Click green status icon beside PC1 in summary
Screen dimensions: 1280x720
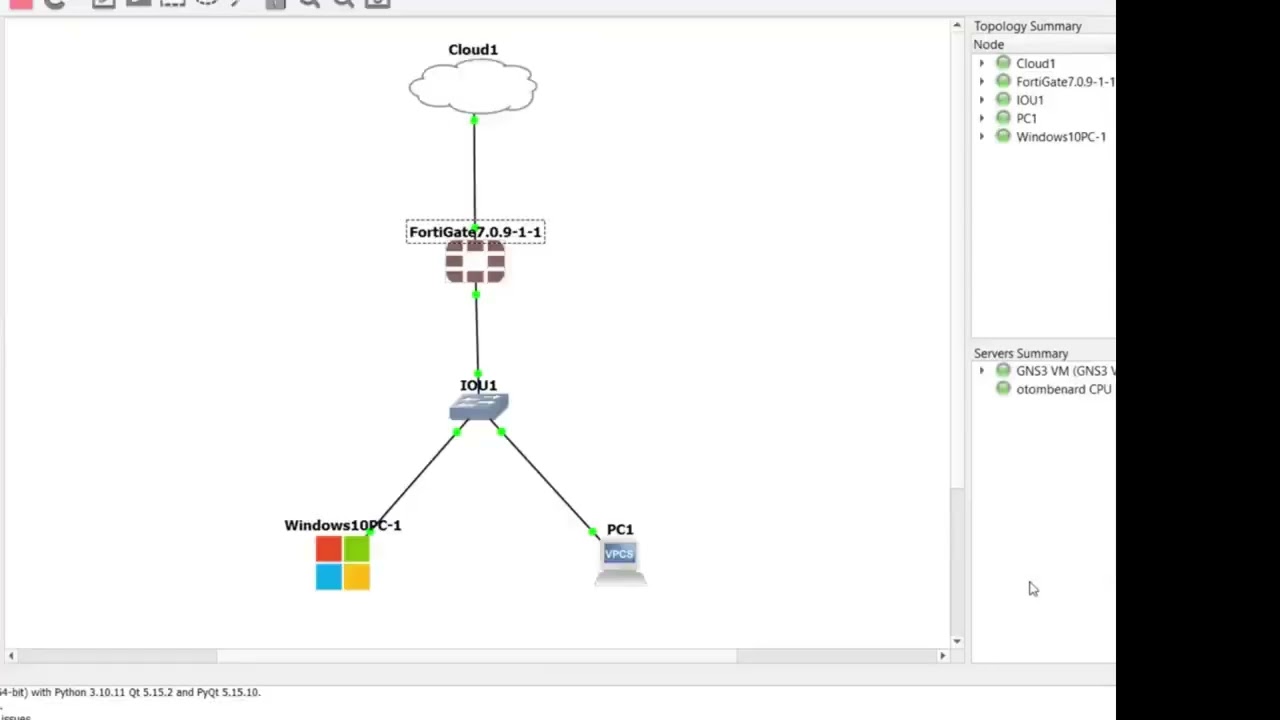[x=1003, y=118]
